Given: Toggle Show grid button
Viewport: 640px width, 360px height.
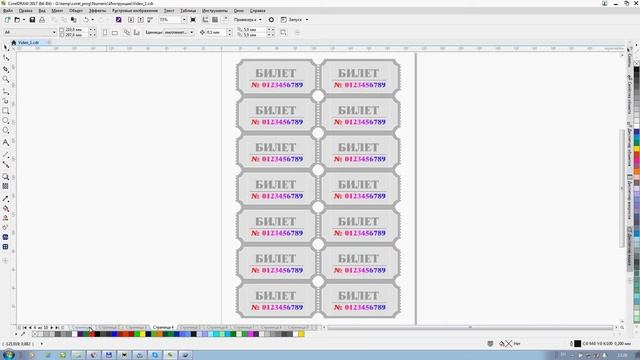Looking at the screenshot, I should (x=215, y=20).
